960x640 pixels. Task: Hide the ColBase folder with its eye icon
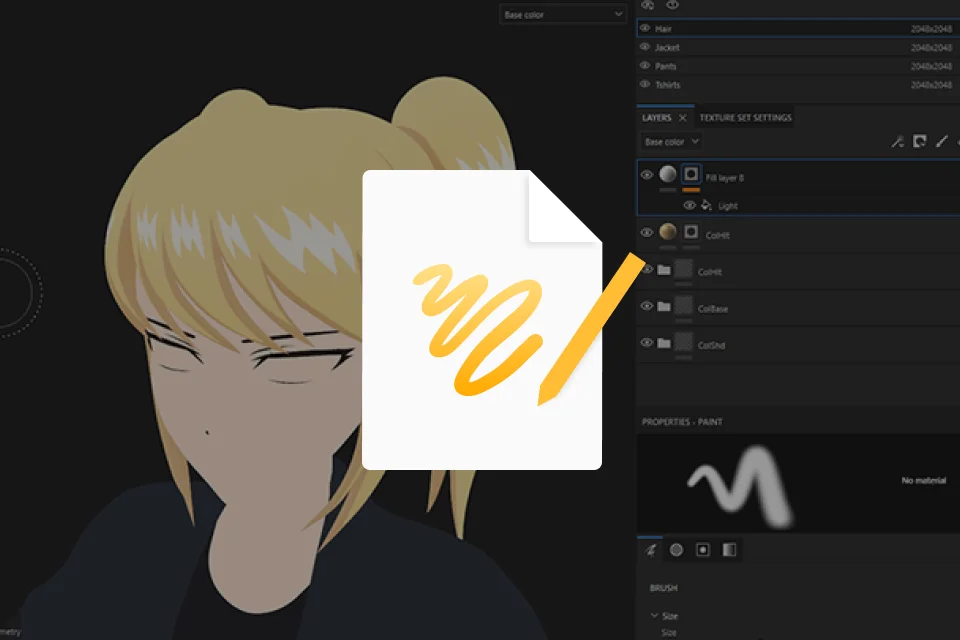point(647,306)
